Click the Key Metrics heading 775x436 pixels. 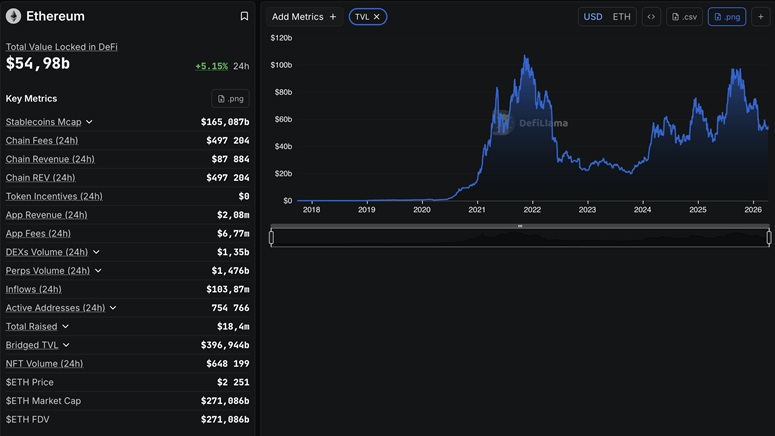coord(31,99)
